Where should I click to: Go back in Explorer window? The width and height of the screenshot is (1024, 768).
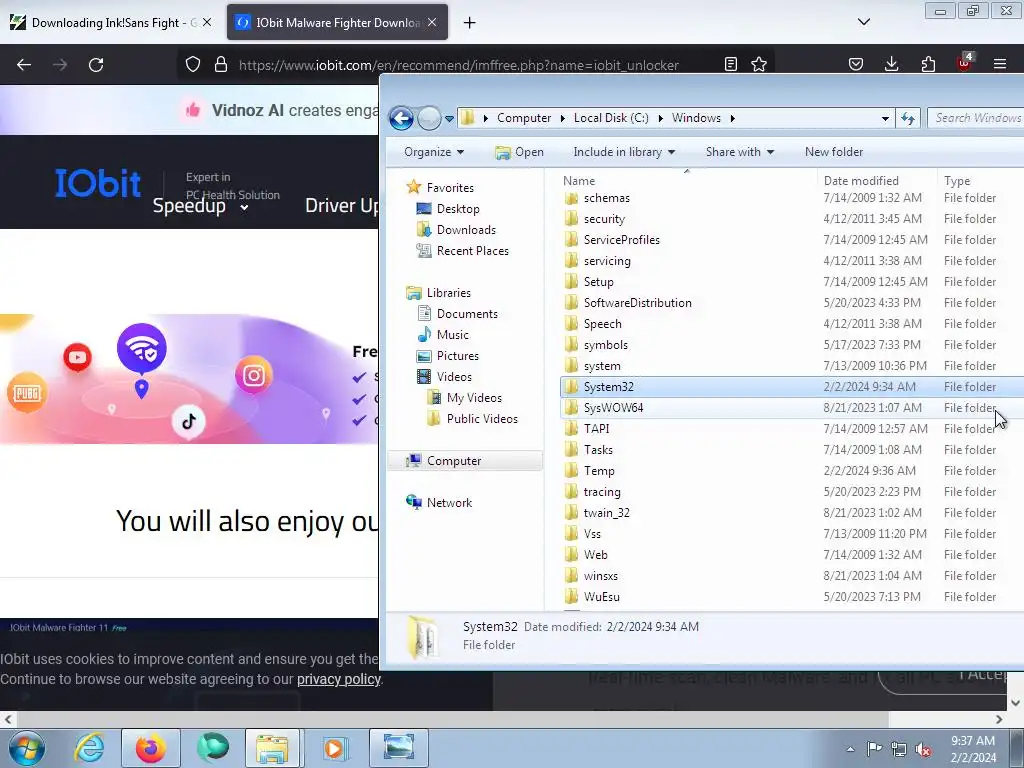coord(401,118)
